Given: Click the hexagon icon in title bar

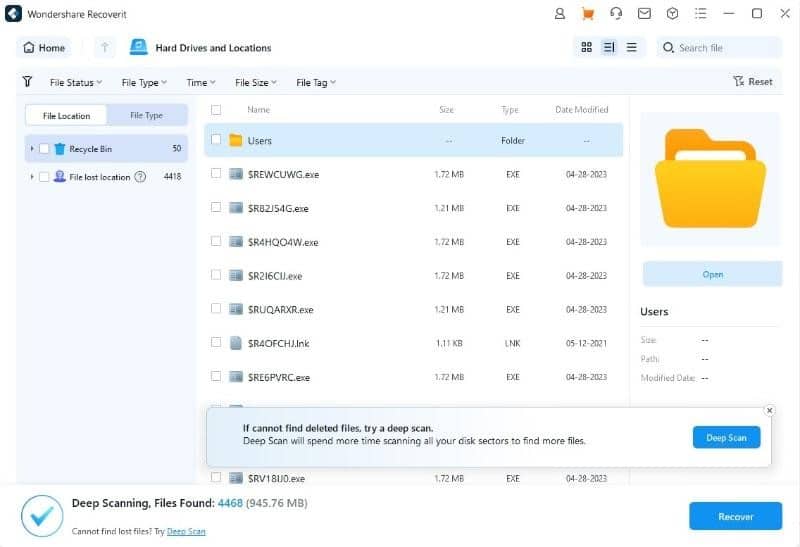Looking at the screenshot, I should point(672,14).
